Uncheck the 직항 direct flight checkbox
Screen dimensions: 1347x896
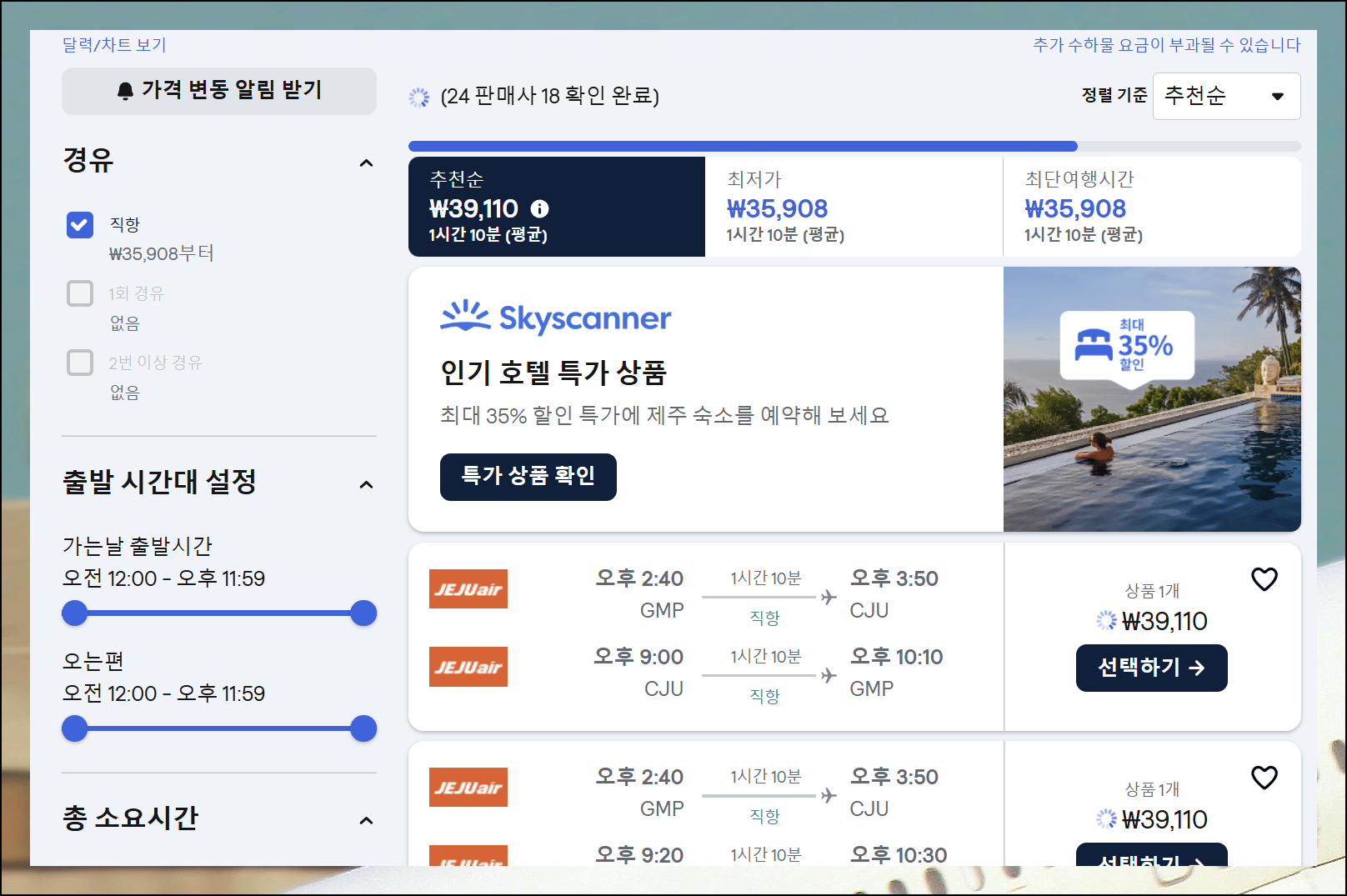pos(80,224)
